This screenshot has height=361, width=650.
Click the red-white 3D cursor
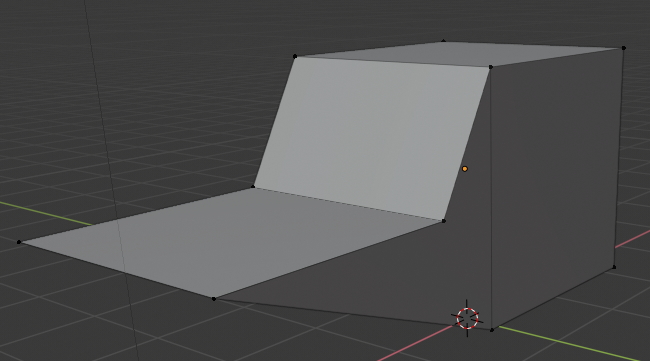(x=467, y=318)
